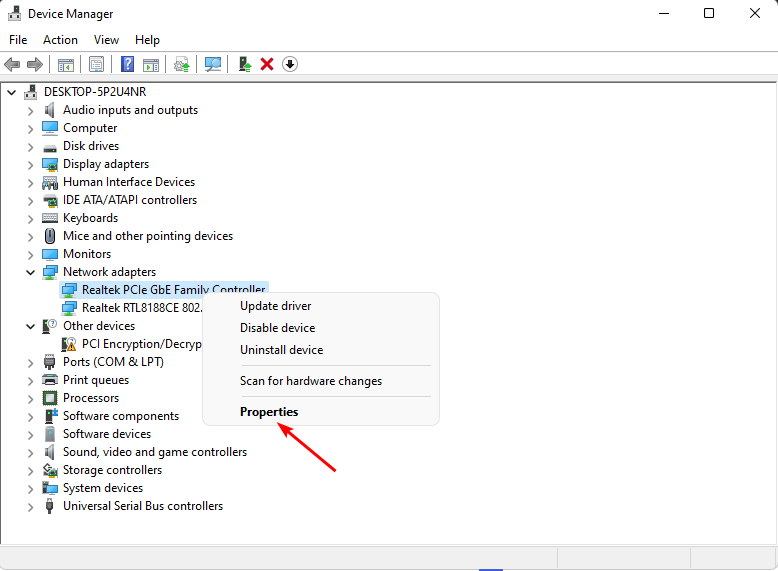Image resolution: width=778 pixels, height=571 pixels.
Task: Click the Disk drives icon
Action: (50, 147)
